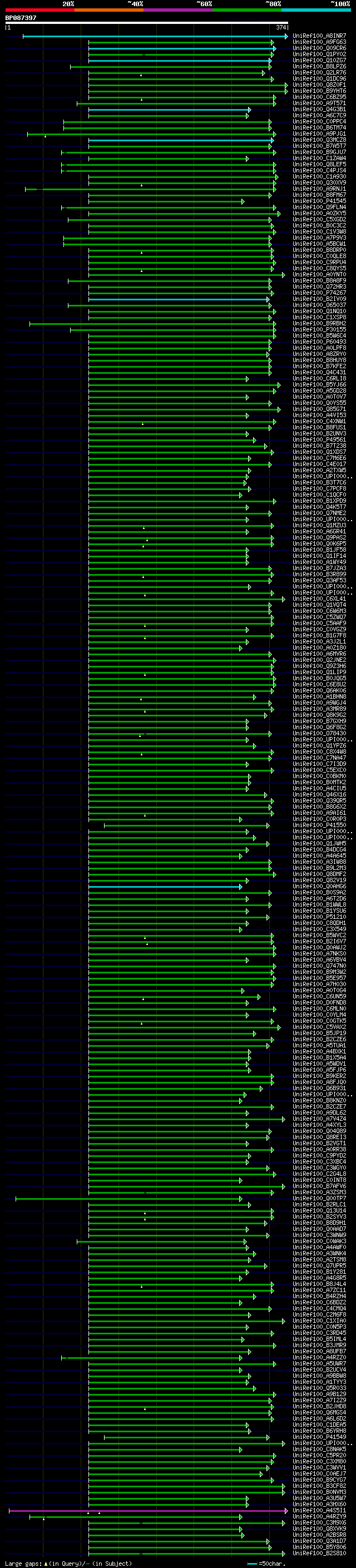Click the UniRef100_Q0AHG6 hit name

coord(319,886)
